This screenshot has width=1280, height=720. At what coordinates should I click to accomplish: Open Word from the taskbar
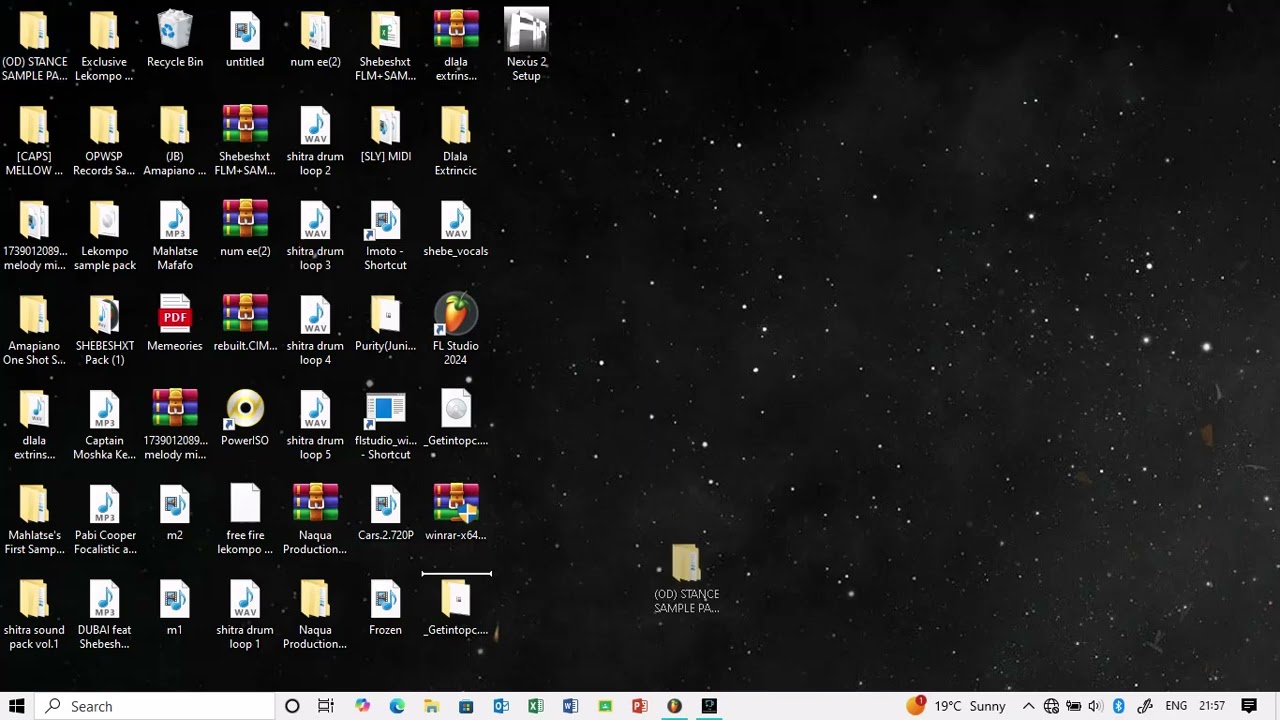[570, 706]
